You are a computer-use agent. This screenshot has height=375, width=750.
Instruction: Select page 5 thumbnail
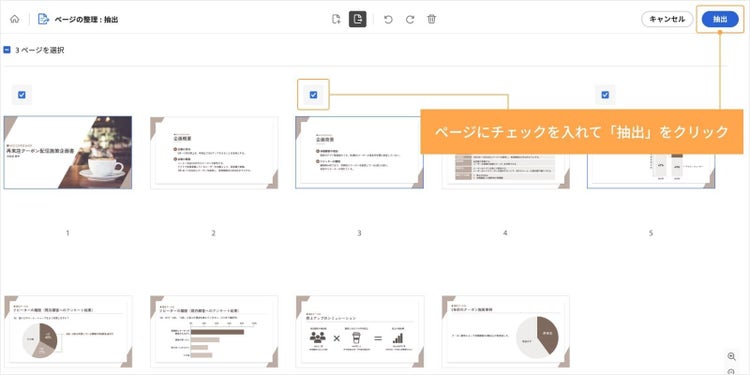coord(651,171)
